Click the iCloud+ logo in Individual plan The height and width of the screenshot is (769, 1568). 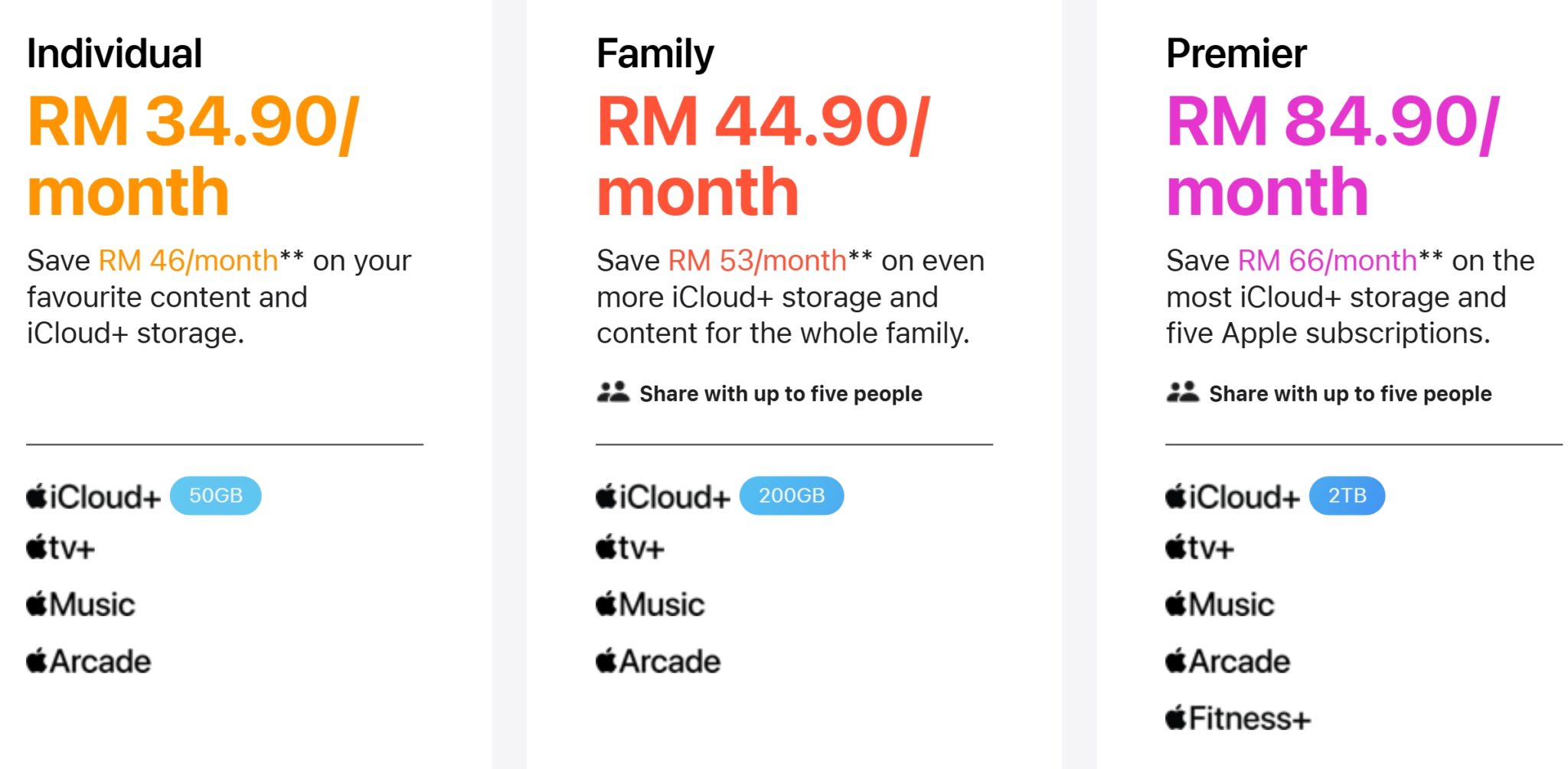[x=93, y=497]
